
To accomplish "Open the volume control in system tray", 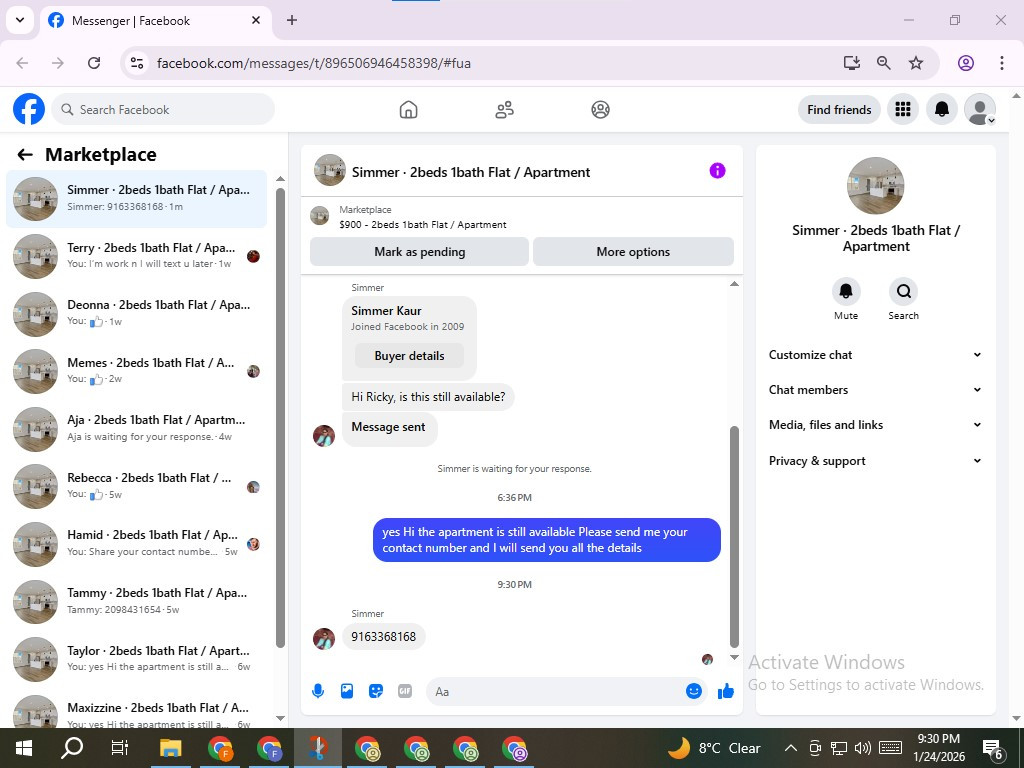I will (863, 748).
